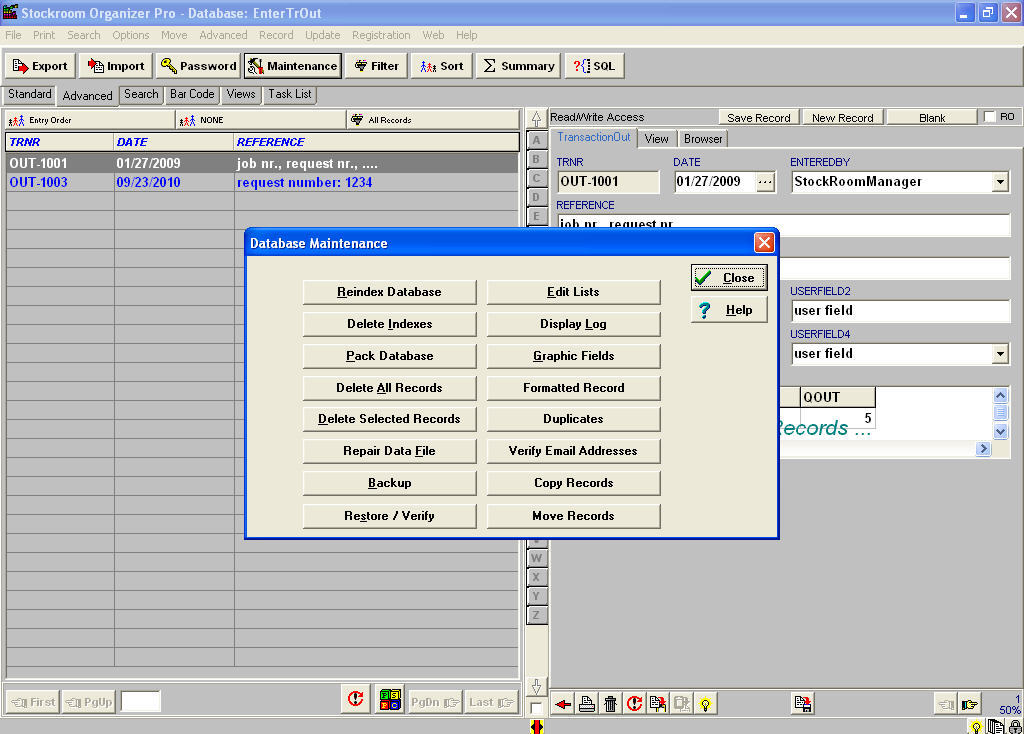Click the pointing hand next record icon

(x=969, y=704)
